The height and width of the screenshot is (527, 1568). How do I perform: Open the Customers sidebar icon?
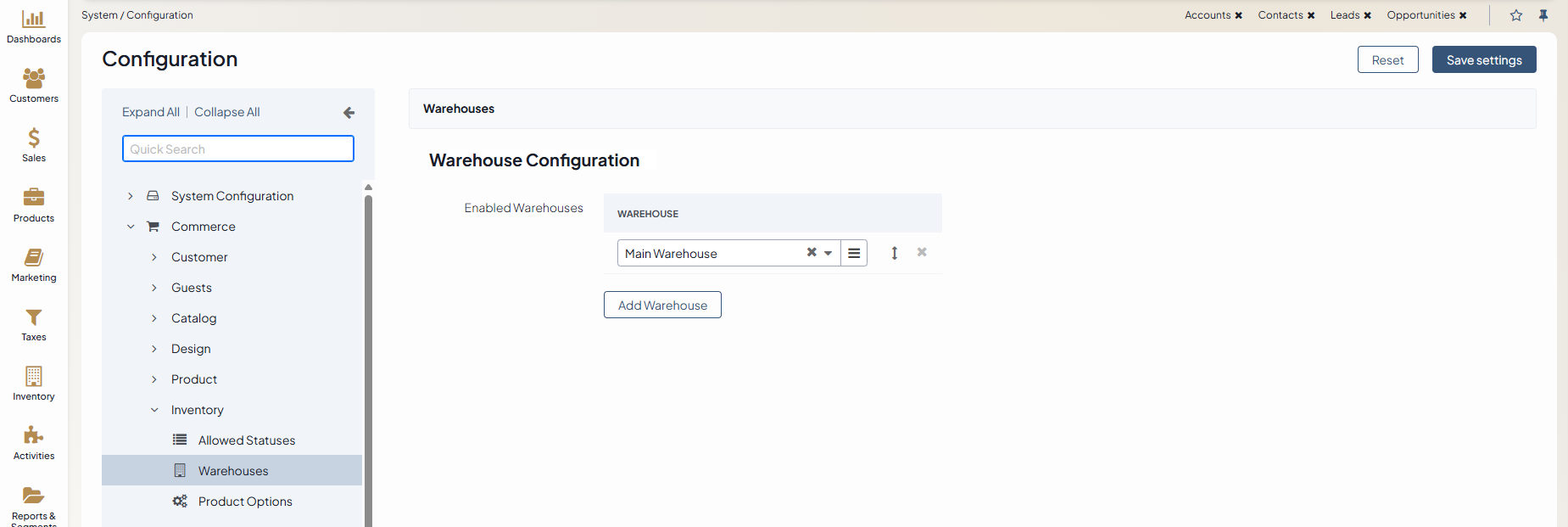point(34,78)
